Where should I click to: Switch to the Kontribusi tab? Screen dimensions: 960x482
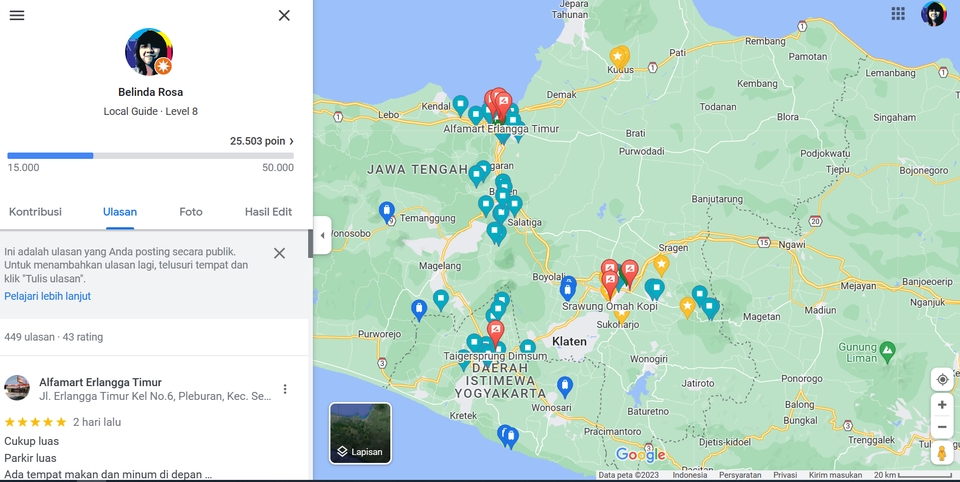pos(36,212)
